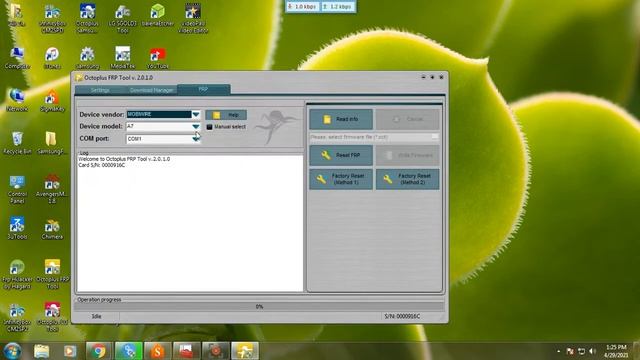Click Factory Reset (Method 2) button
Image resolution: width=640 pixels, height=360 pixels.
point(407,179)
